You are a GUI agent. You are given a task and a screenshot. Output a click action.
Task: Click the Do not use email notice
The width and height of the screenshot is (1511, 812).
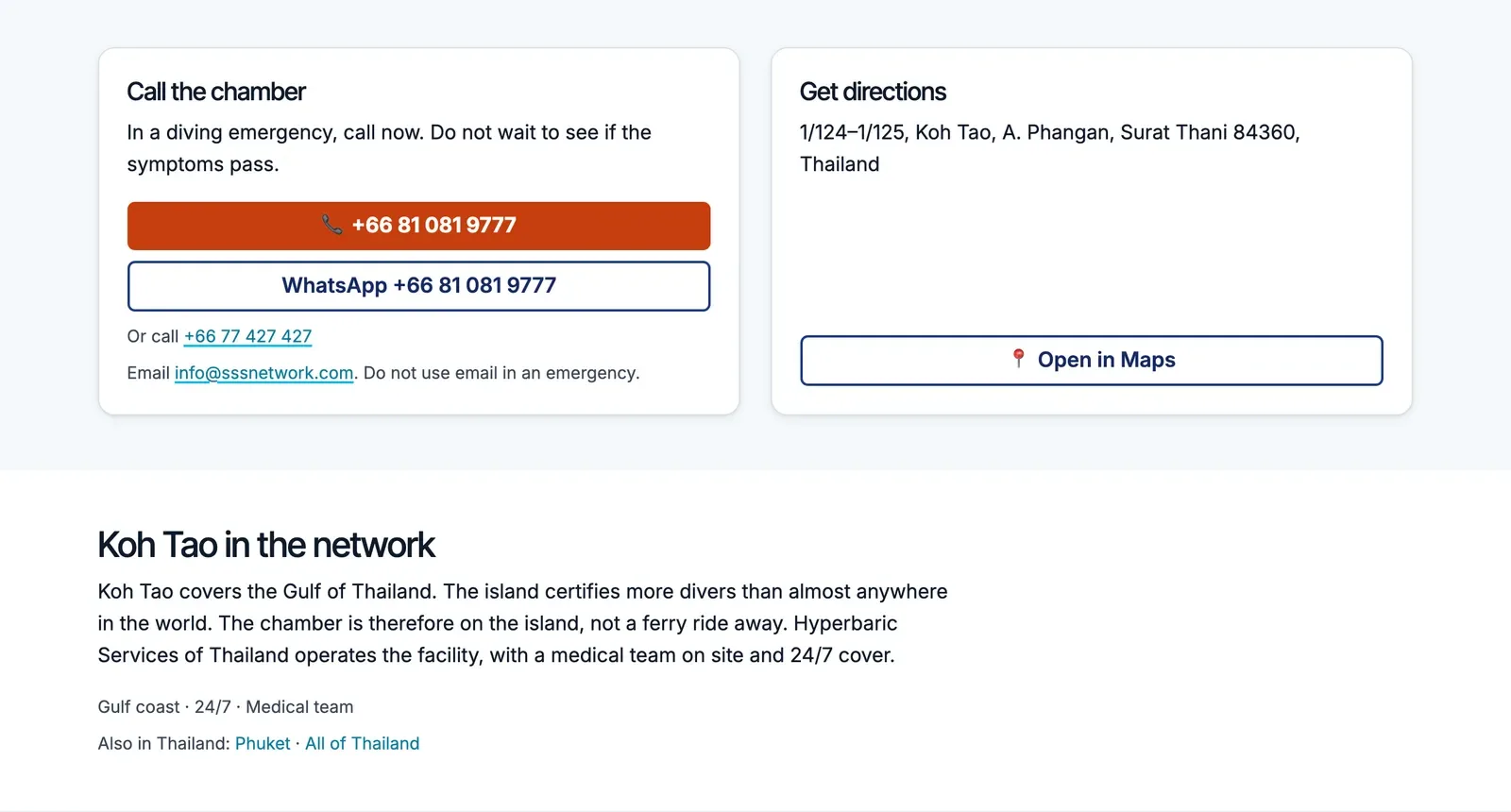point(501,373)
